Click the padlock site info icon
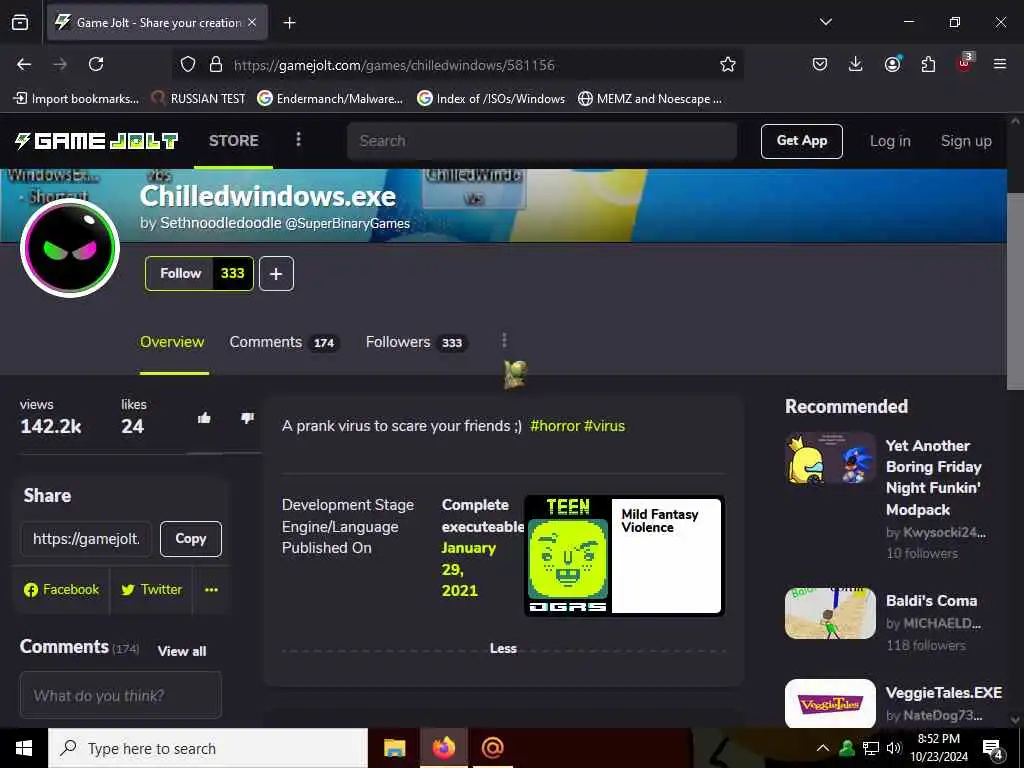 click(x=216, y=65)
